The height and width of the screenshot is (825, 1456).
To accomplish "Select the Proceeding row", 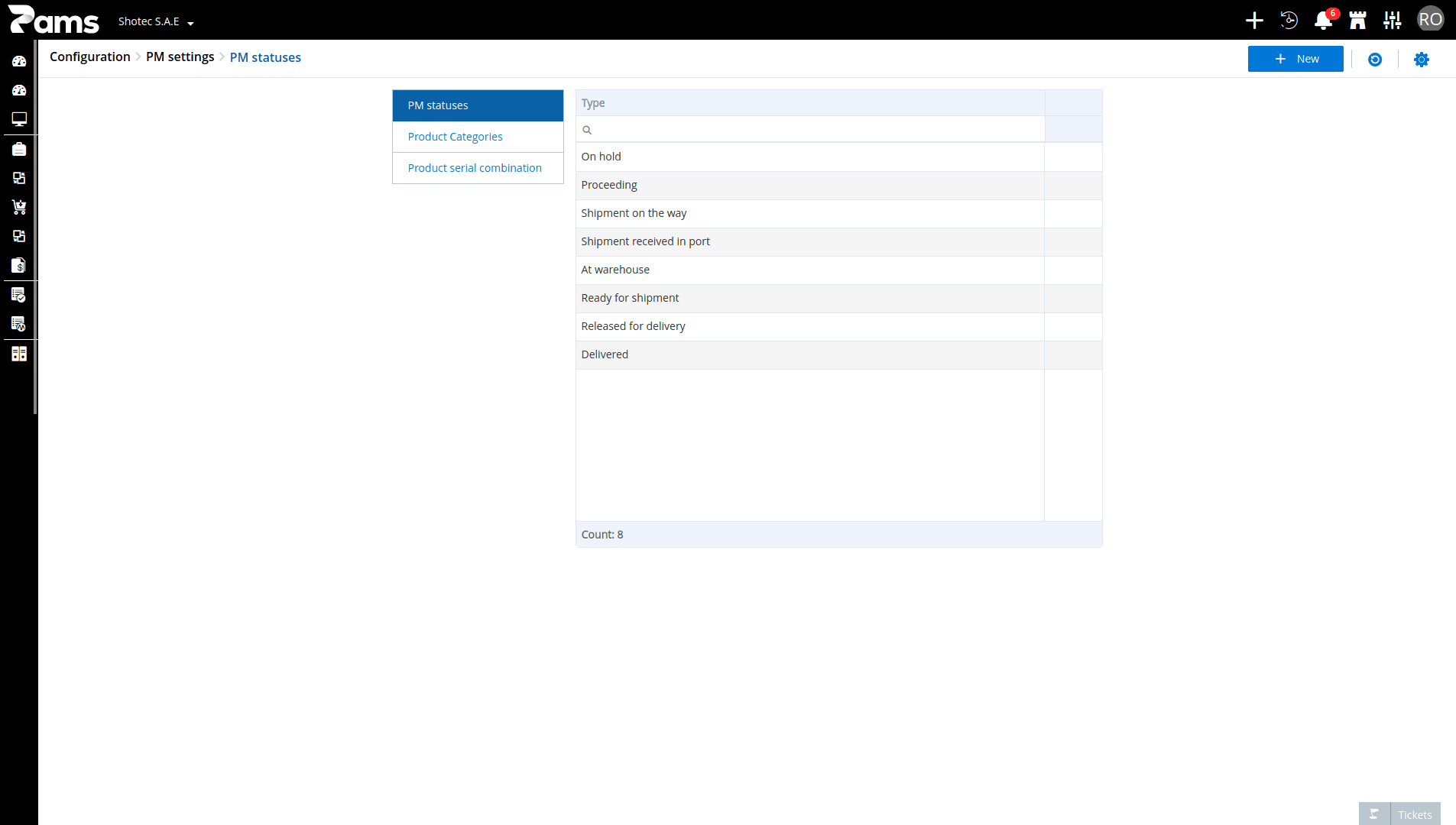I will pos(839,185).
